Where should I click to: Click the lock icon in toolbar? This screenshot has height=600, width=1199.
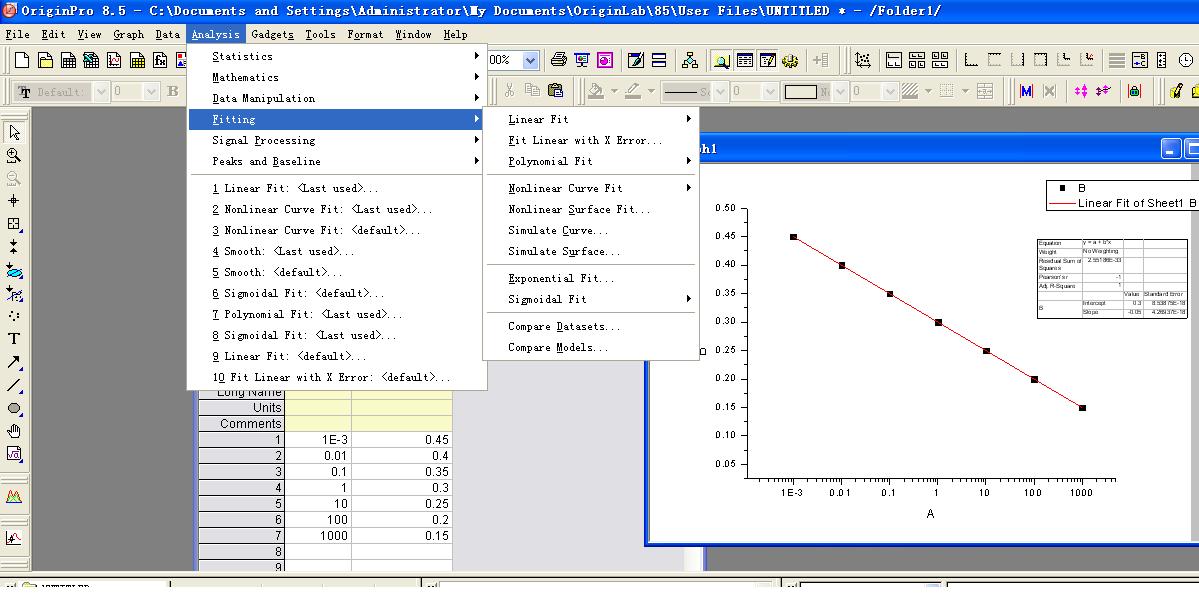tap(1134, 91)
